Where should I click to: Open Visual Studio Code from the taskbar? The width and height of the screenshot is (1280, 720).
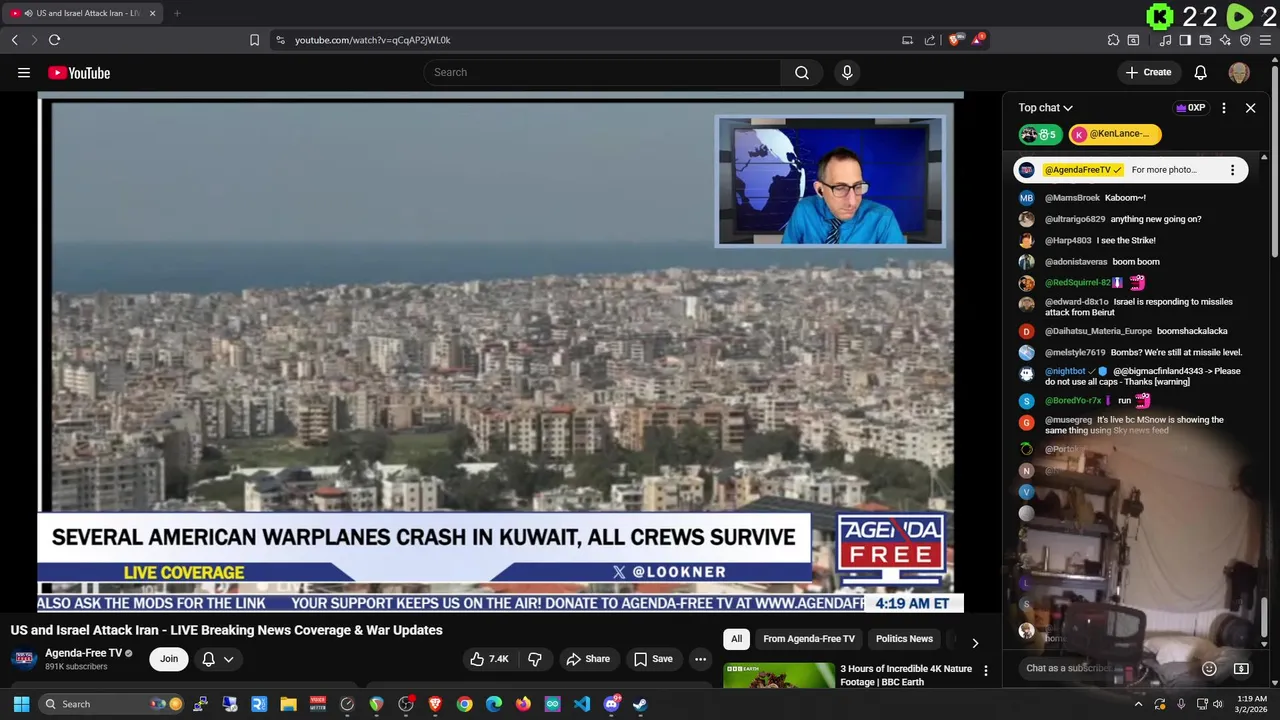pos(582,704)
